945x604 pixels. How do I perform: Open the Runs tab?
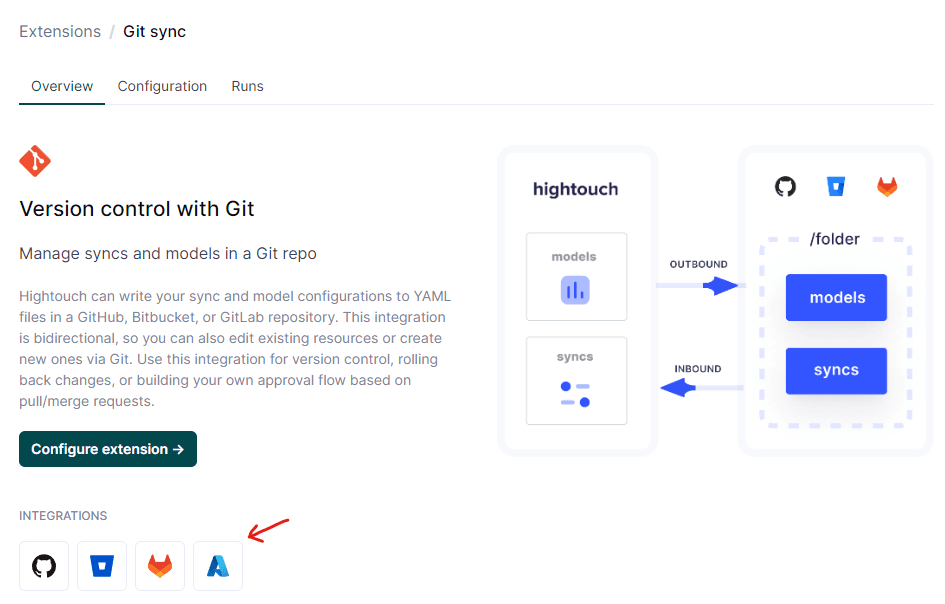247,86
